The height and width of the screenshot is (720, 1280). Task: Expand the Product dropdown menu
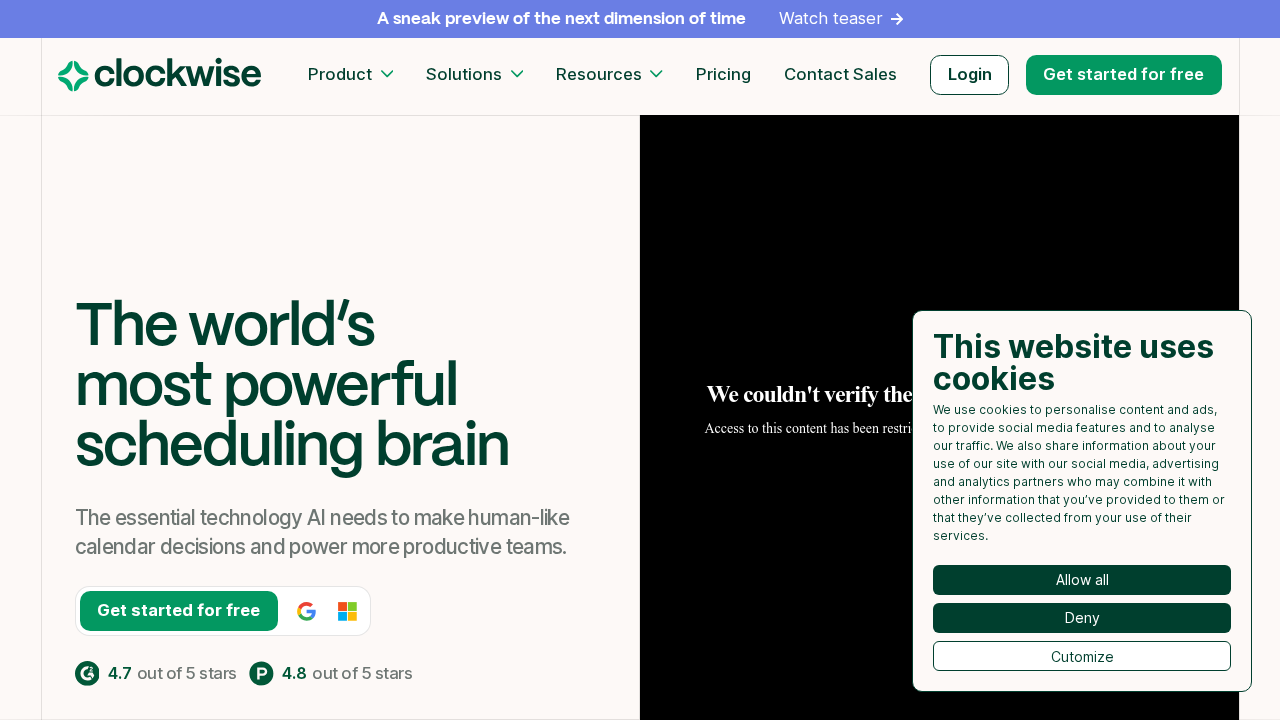[350, 74]
